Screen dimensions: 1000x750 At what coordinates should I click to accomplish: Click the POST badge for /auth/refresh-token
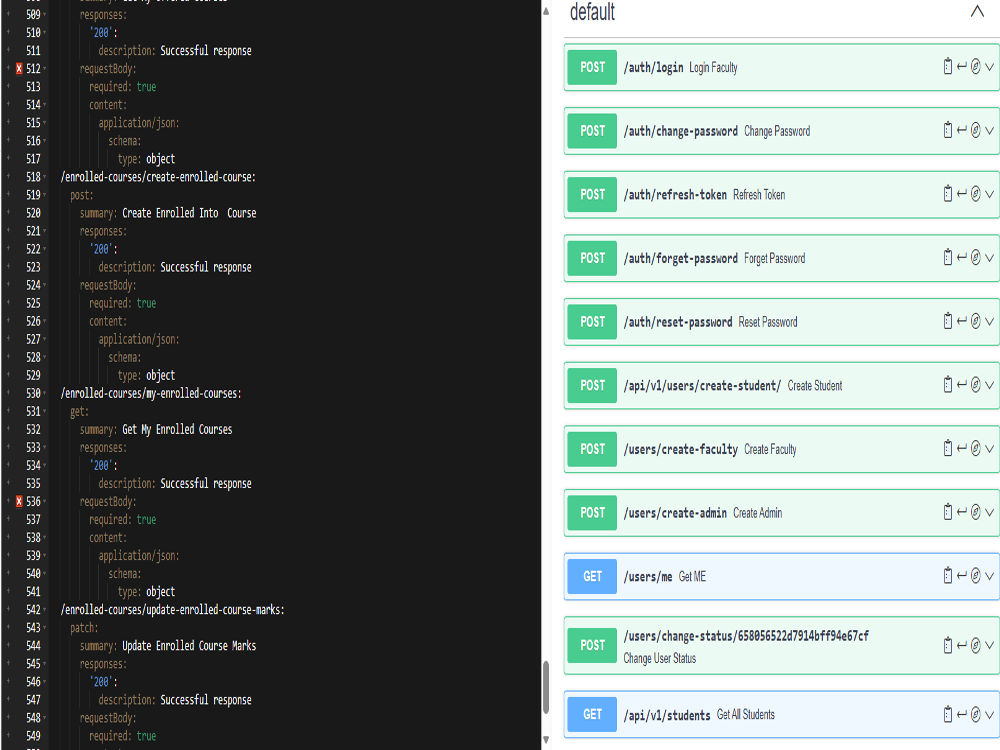coord(592,195)
